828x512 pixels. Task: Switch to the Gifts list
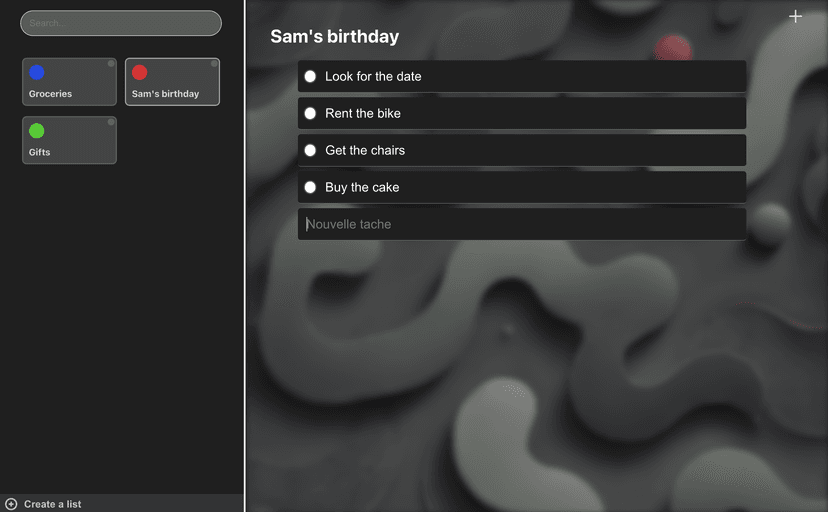[x=69, y=141]
